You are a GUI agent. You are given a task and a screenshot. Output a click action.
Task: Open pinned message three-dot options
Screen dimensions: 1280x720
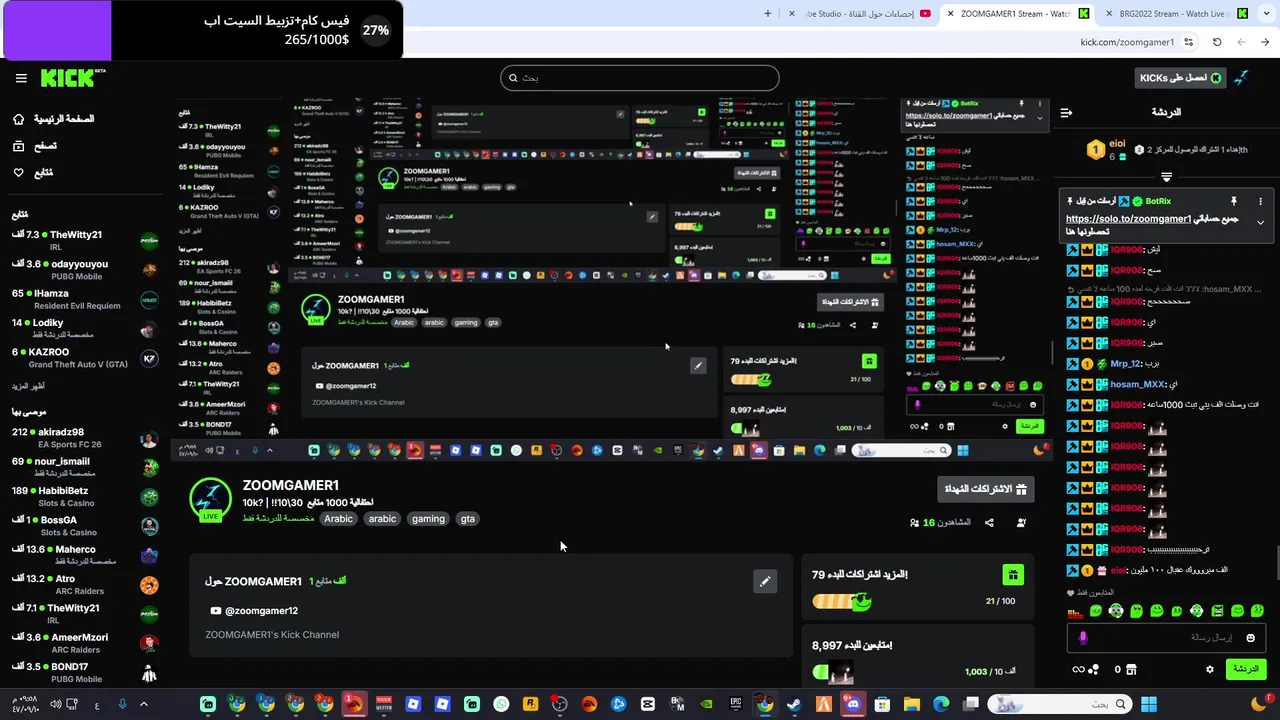tap(1261, 201)
